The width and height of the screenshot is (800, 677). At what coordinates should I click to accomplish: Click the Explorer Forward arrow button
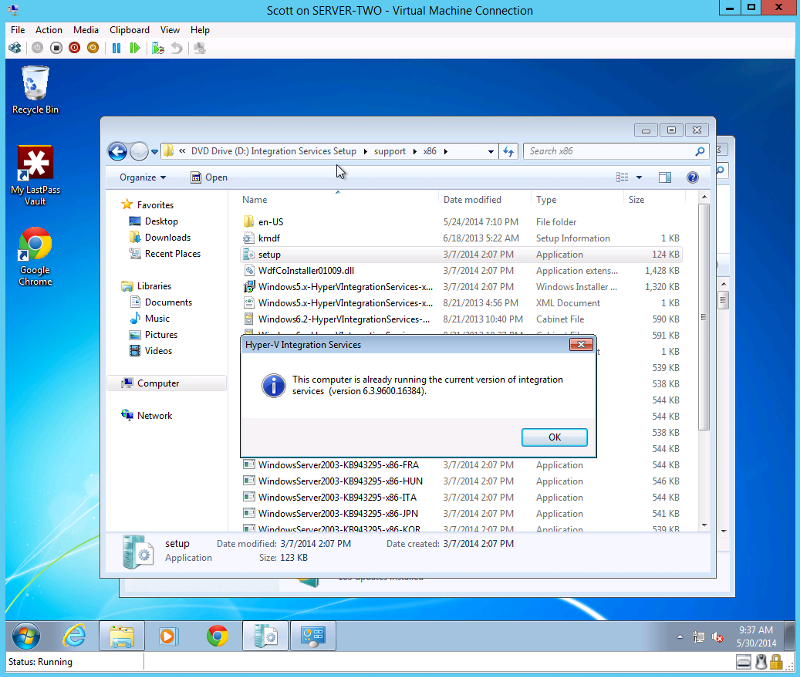[139, 151]
